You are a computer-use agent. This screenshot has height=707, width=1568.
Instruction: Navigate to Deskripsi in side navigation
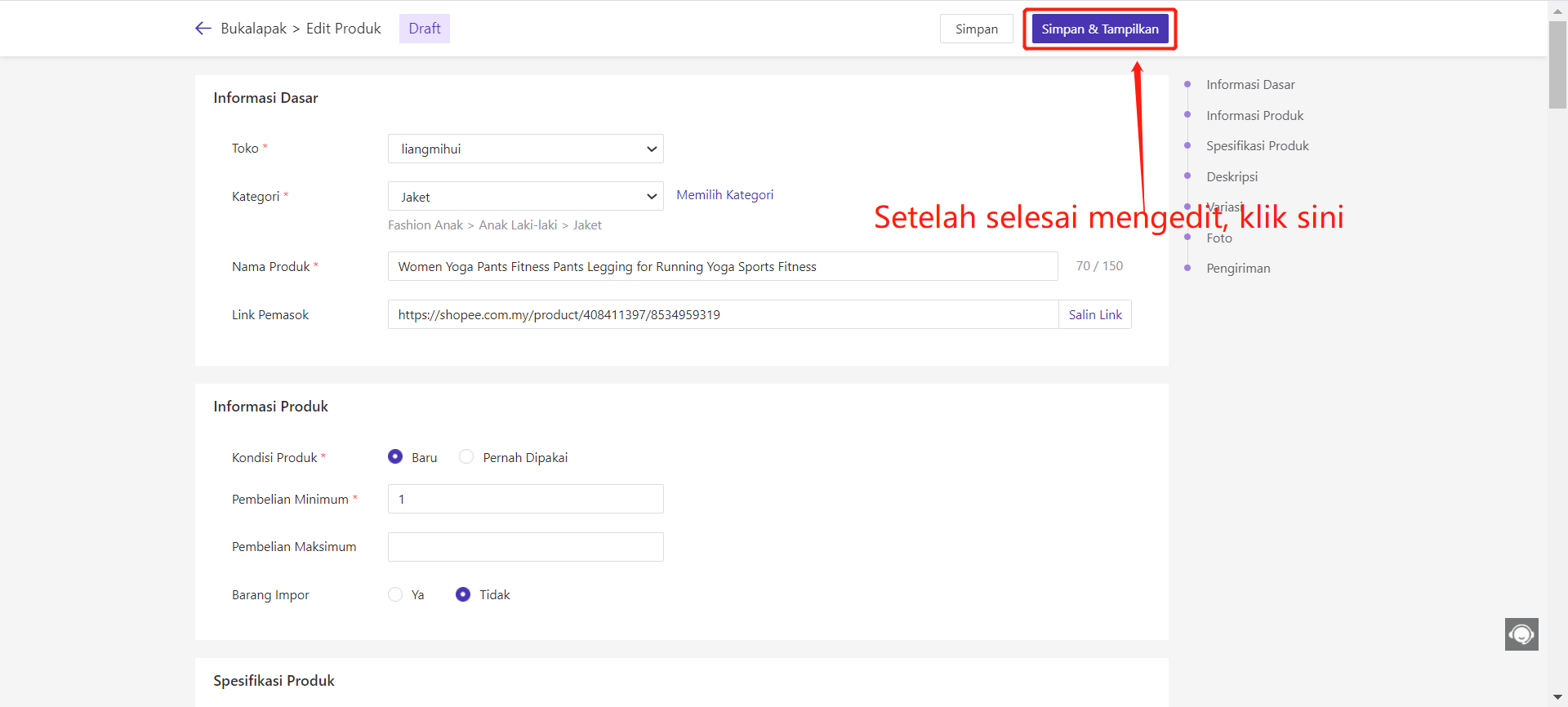tap(1232, 177)
